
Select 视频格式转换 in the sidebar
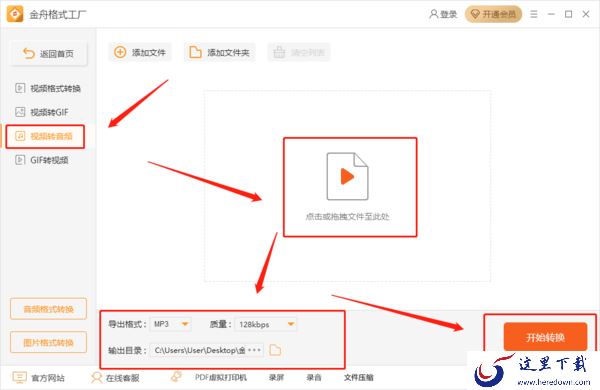(47, 88)
